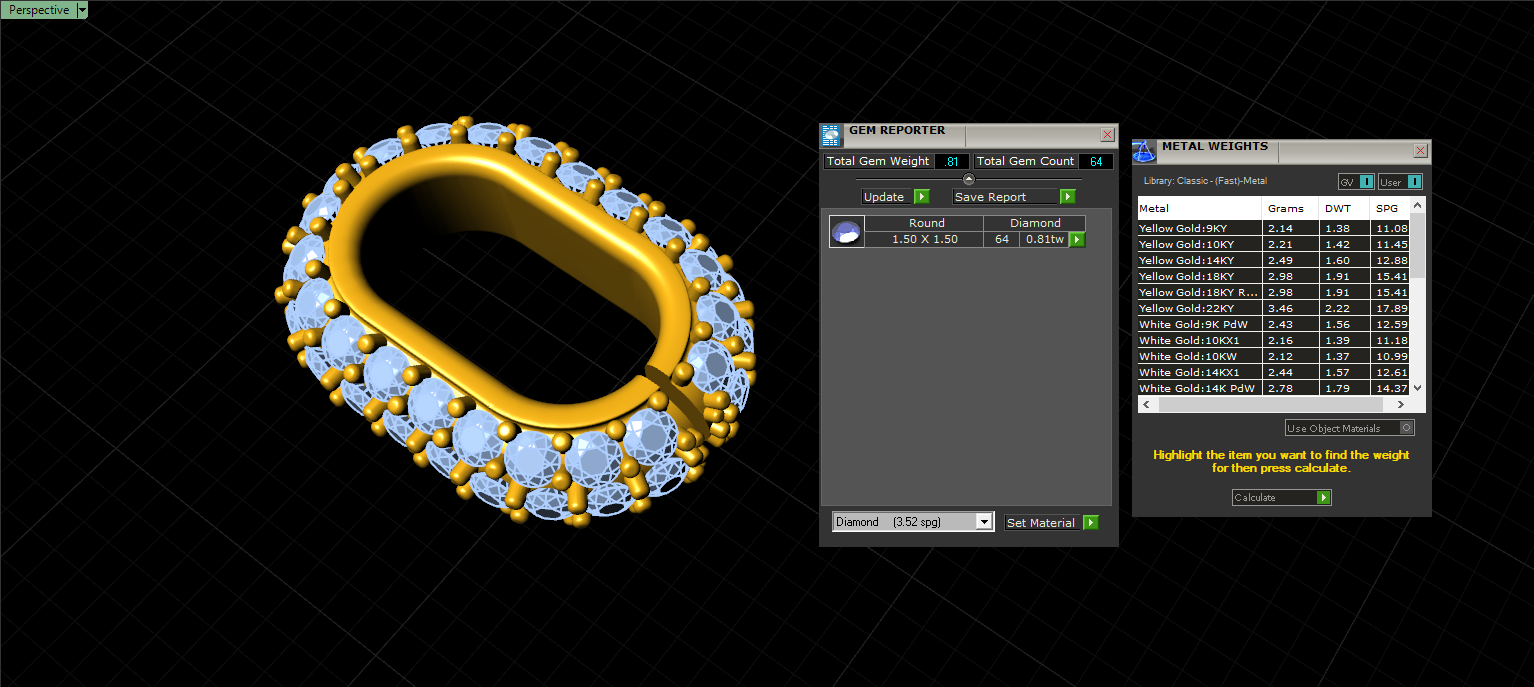Click the 1.50 X 1.50 gem size cell
The height and width of the screenshot is (687, 1534).
point(924,240)
